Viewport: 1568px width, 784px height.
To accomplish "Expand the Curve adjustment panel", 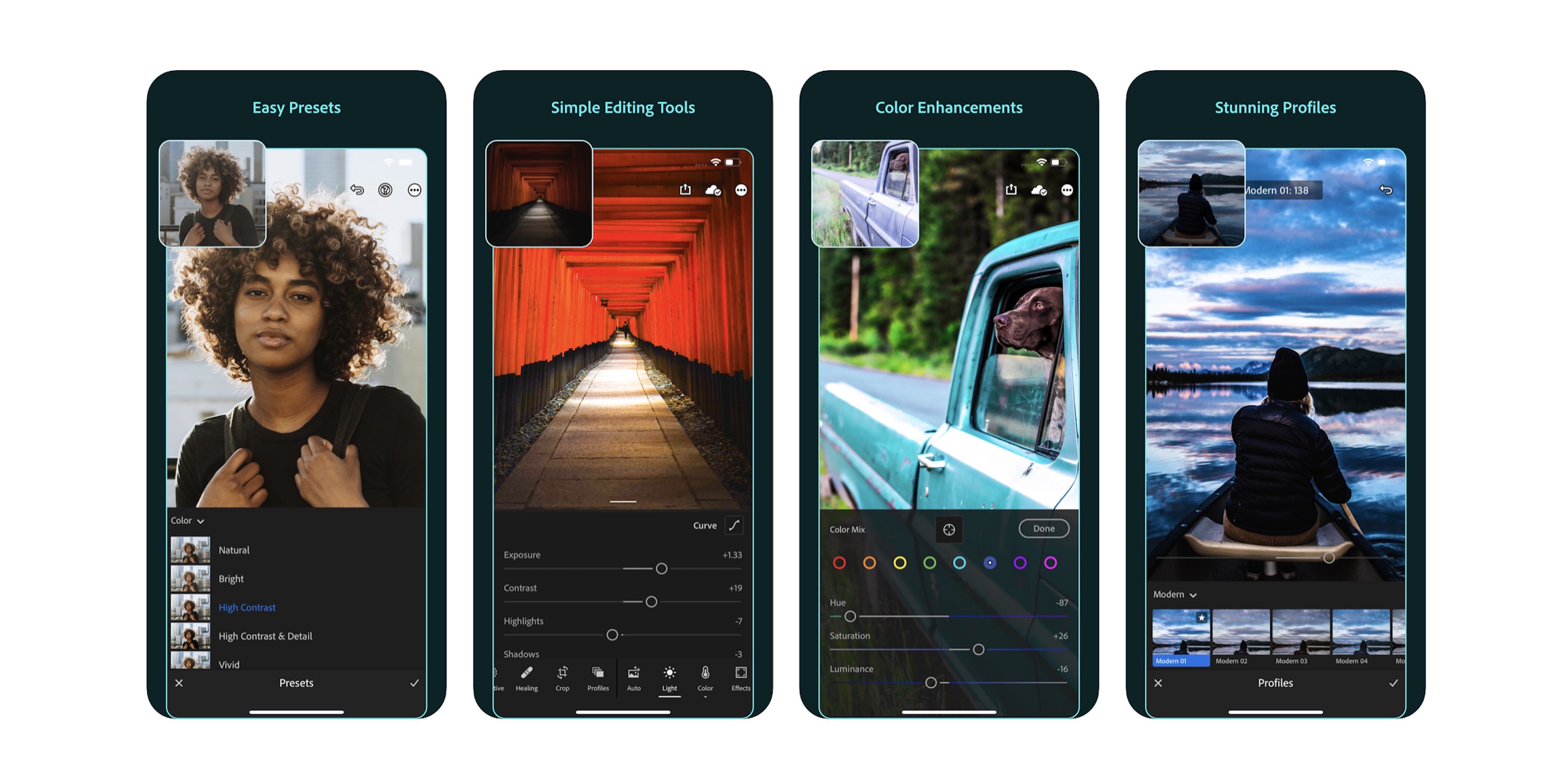I will pyautogui.click(x=733, y=524).
